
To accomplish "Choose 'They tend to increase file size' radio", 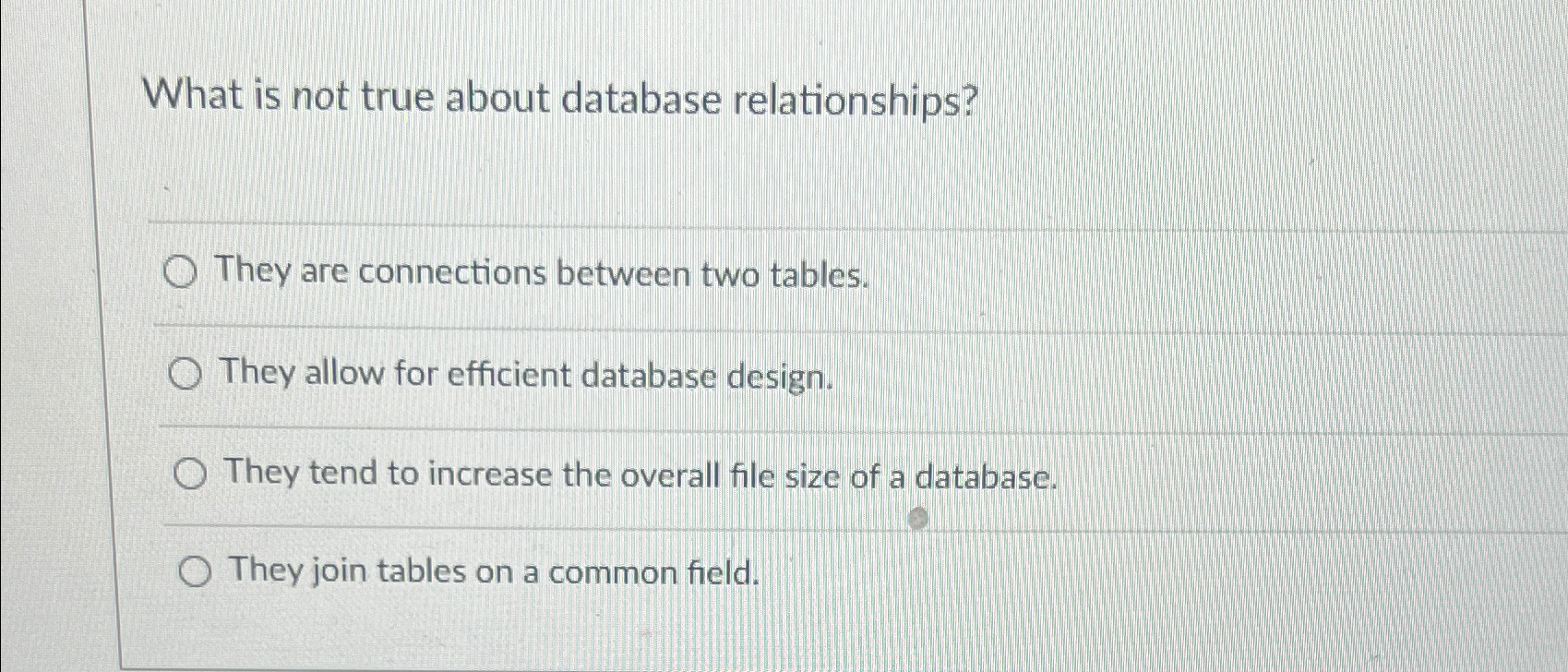I will [x=189, y=475].
